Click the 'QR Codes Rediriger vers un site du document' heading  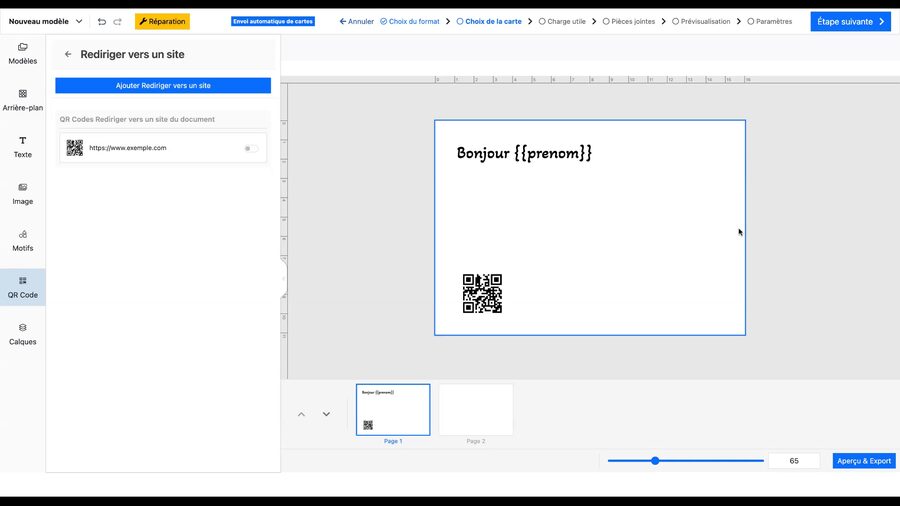[x=137, y=119]
